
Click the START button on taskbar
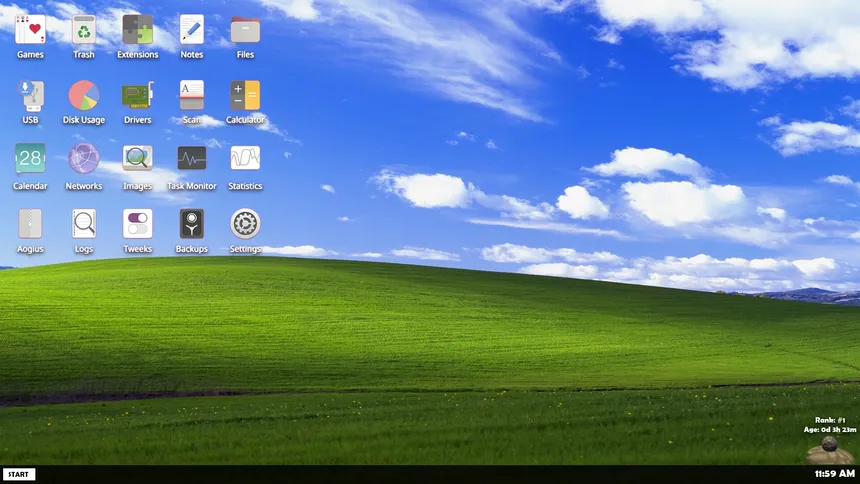click(x=19, y=475)
